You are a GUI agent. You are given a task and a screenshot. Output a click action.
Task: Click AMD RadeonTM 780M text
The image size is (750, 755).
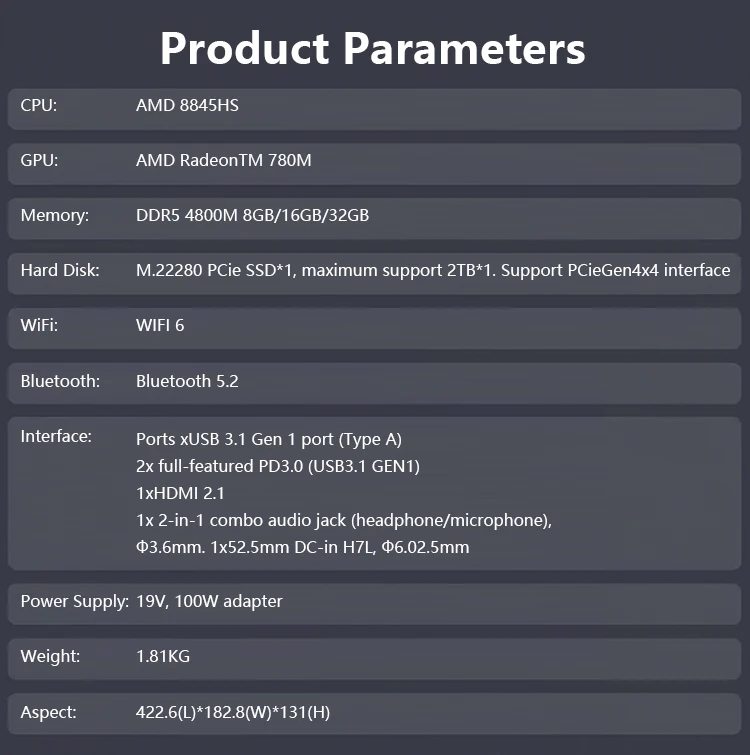(224, 160)
